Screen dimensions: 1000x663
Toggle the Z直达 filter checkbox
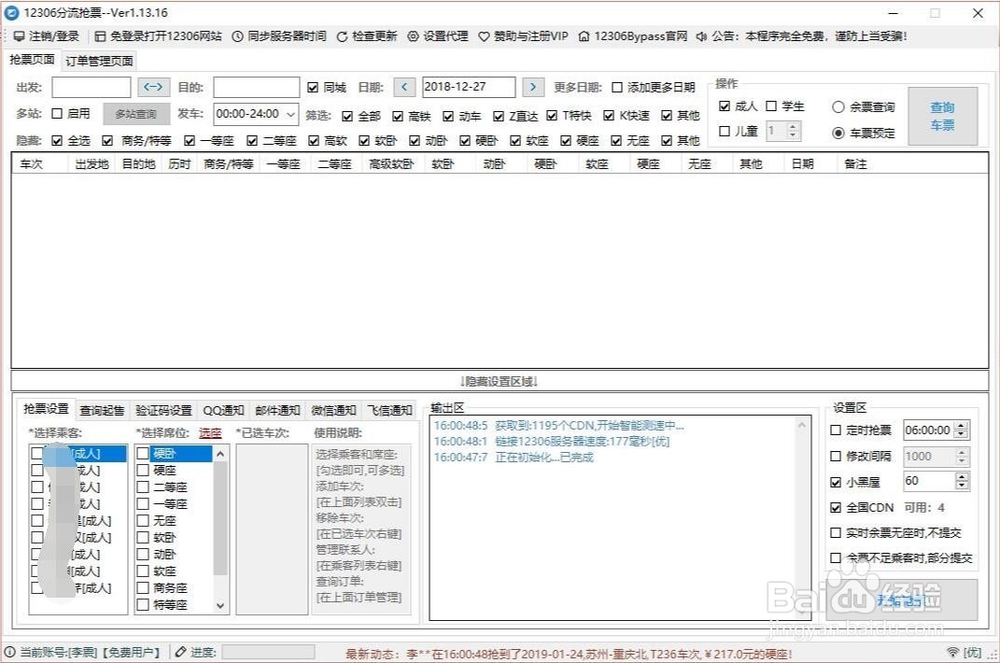[499, 116]
